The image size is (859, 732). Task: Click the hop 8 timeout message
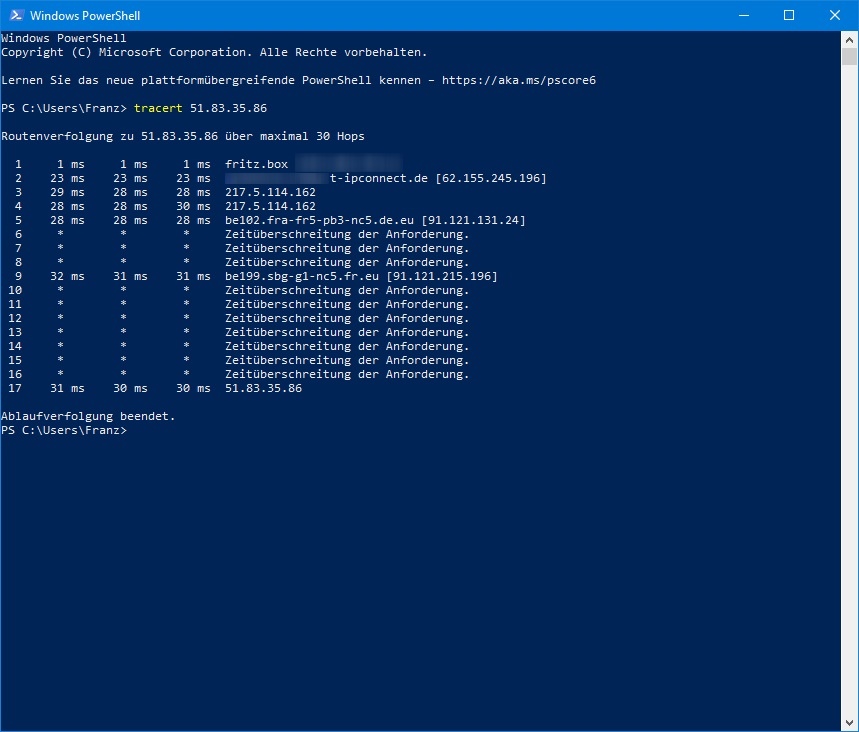coord(347,262)
